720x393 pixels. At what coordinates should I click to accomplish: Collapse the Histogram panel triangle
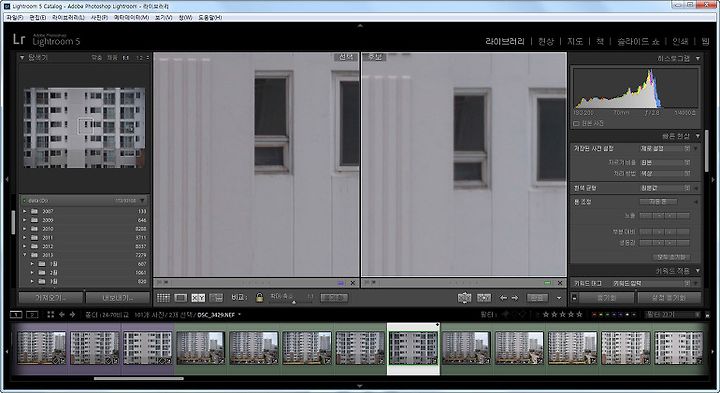[698, 58]
